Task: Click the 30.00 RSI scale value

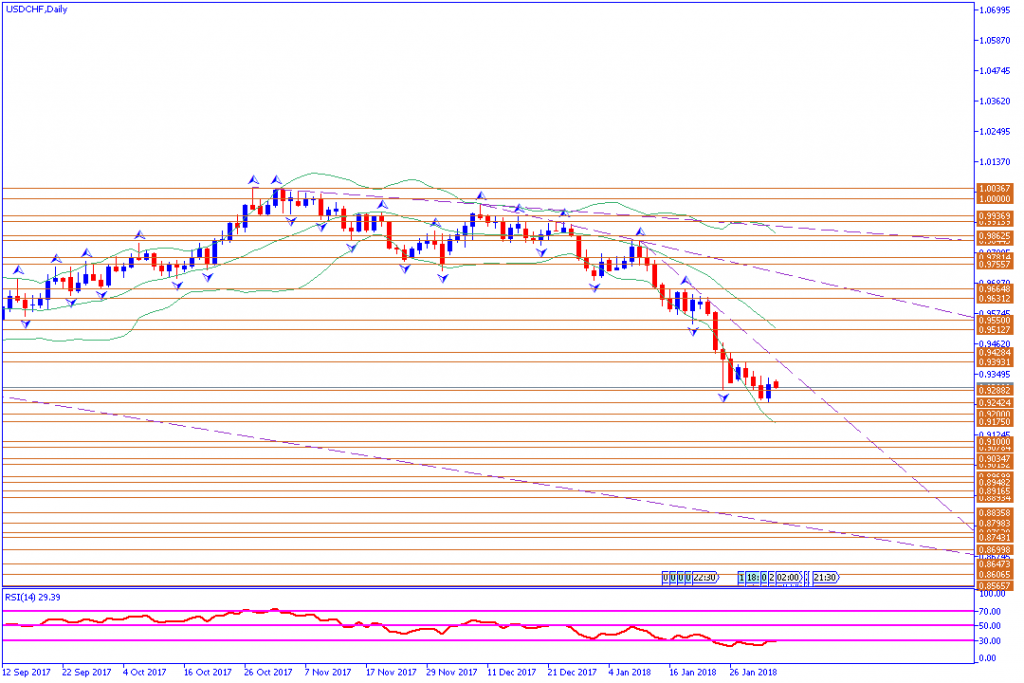Action: coord(991,641)
